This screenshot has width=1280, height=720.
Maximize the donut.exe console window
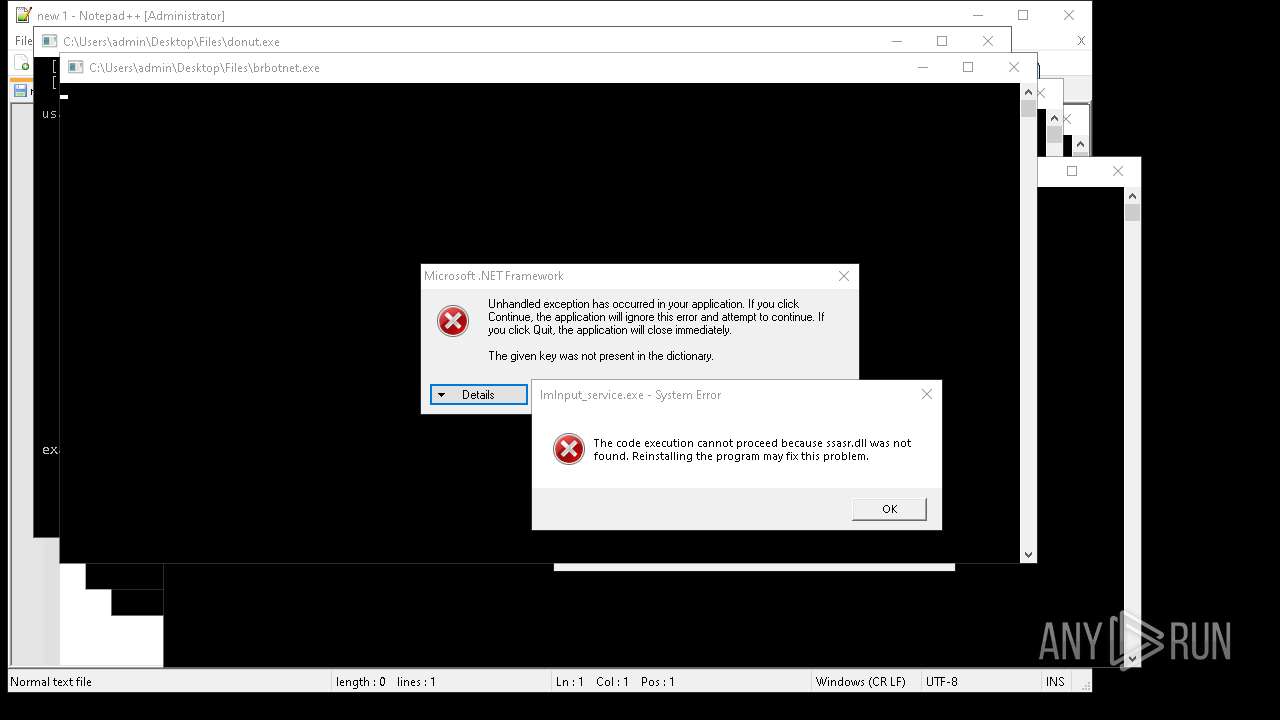click(x=941, y=41)
